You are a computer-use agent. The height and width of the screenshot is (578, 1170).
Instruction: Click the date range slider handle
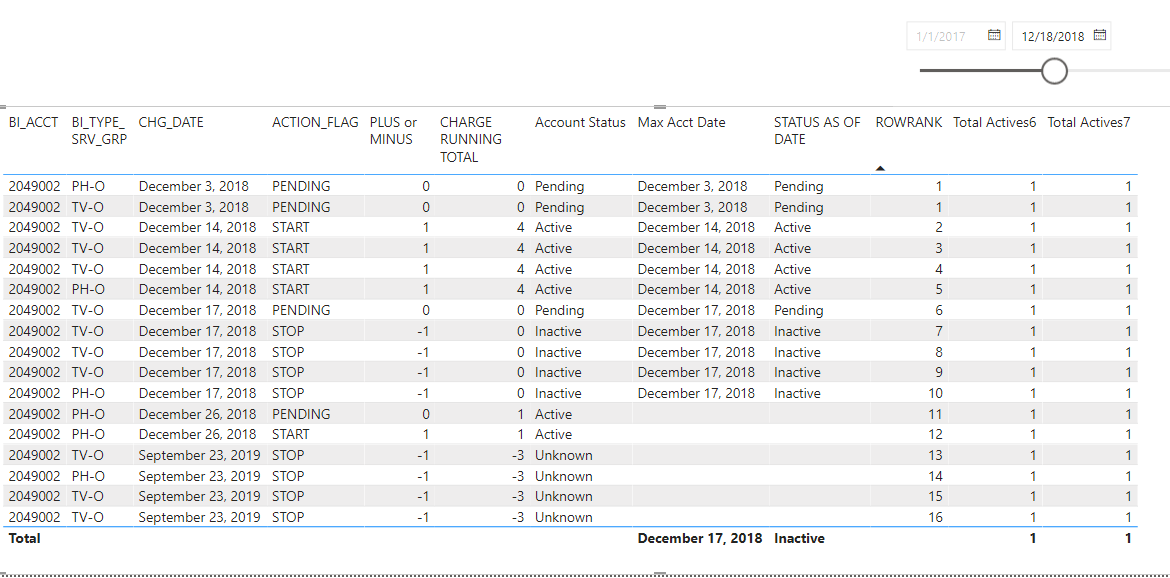(x=1054, y=71)
